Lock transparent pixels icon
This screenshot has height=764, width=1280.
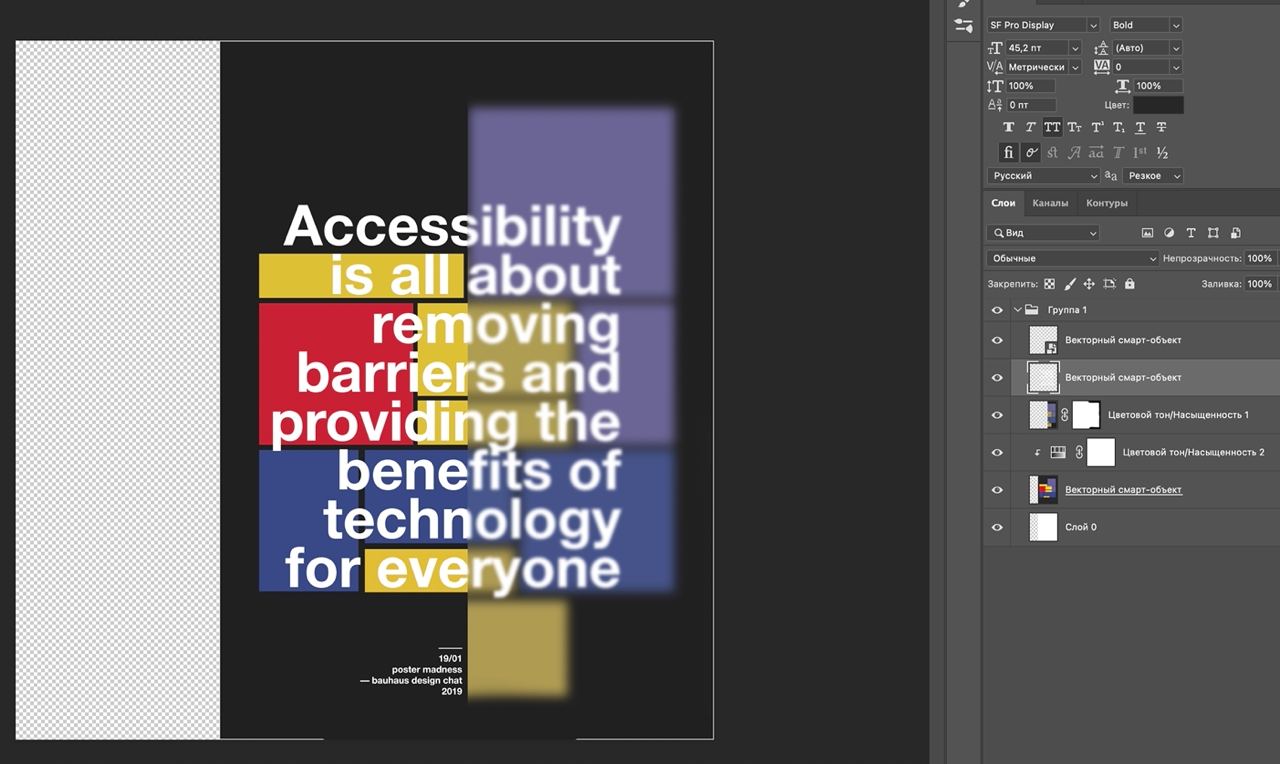click(x=1049, y=284)
